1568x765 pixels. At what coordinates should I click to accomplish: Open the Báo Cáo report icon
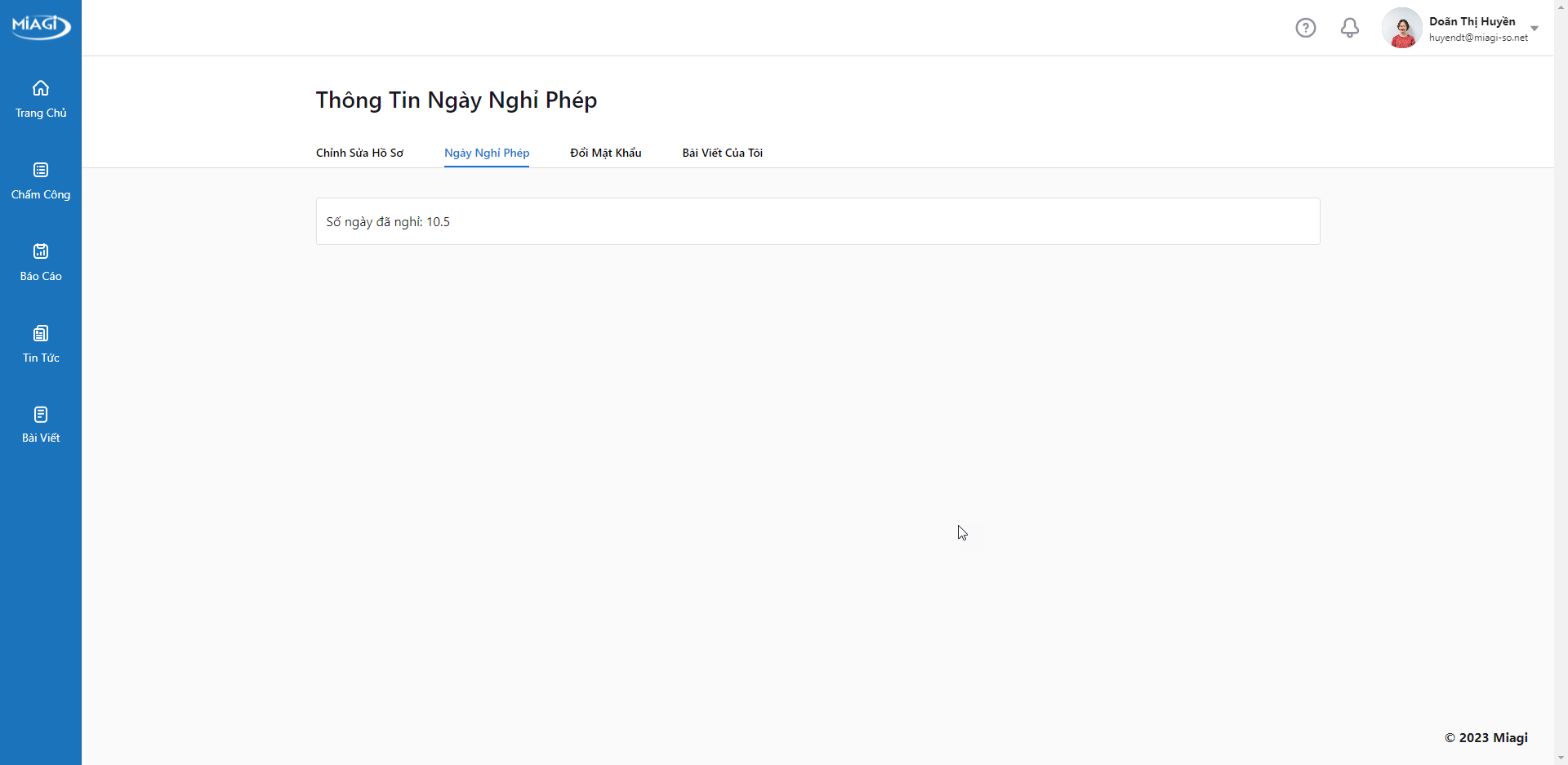[41, 251]
